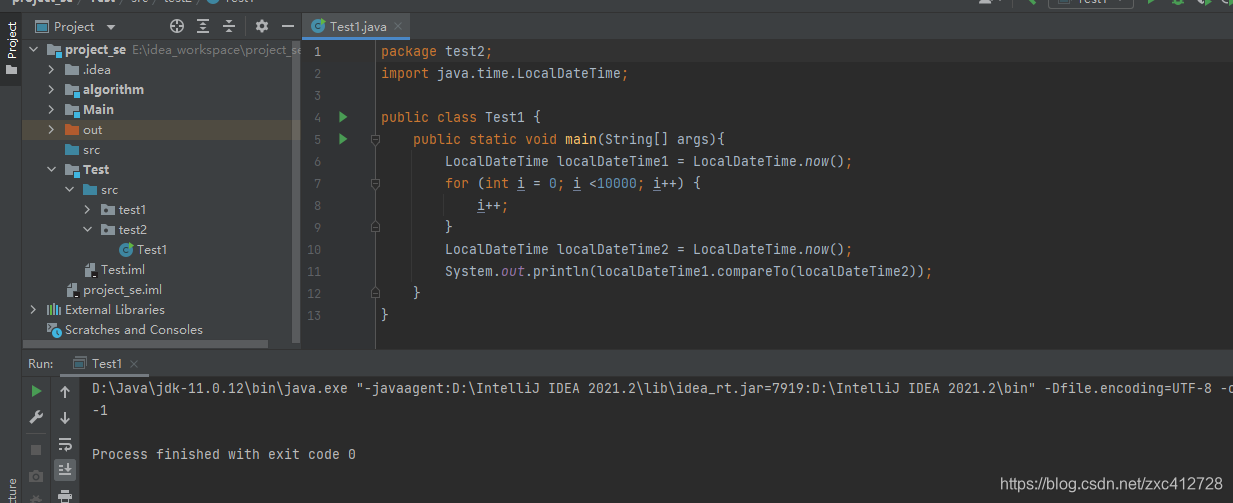Toggle scroll to end in console
The width and height of the screenshot is (1233, 503).
[65, 469]
